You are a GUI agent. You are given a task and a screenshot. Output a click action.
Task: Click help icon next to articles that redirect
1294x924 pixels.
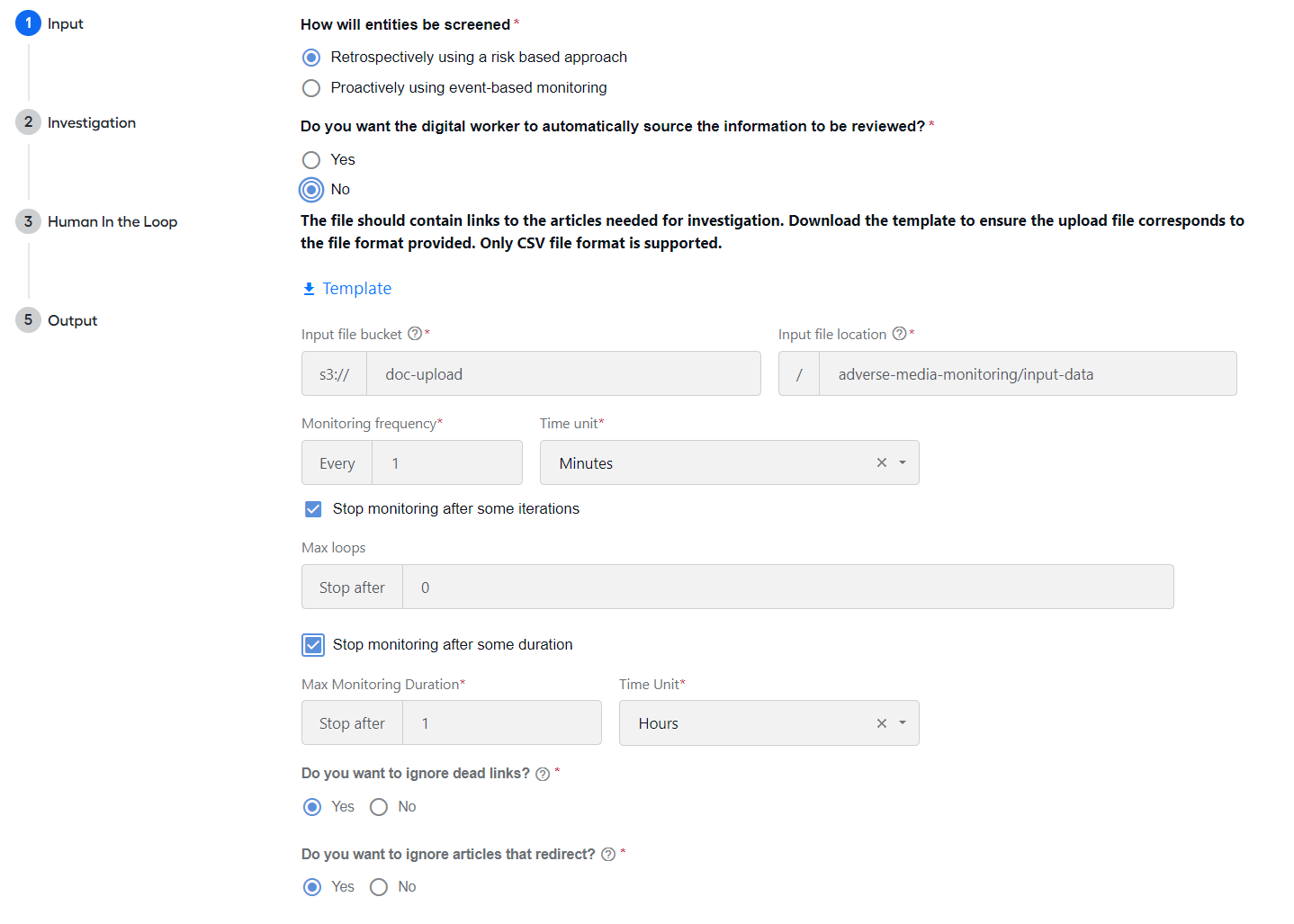[x=608, y=855]
